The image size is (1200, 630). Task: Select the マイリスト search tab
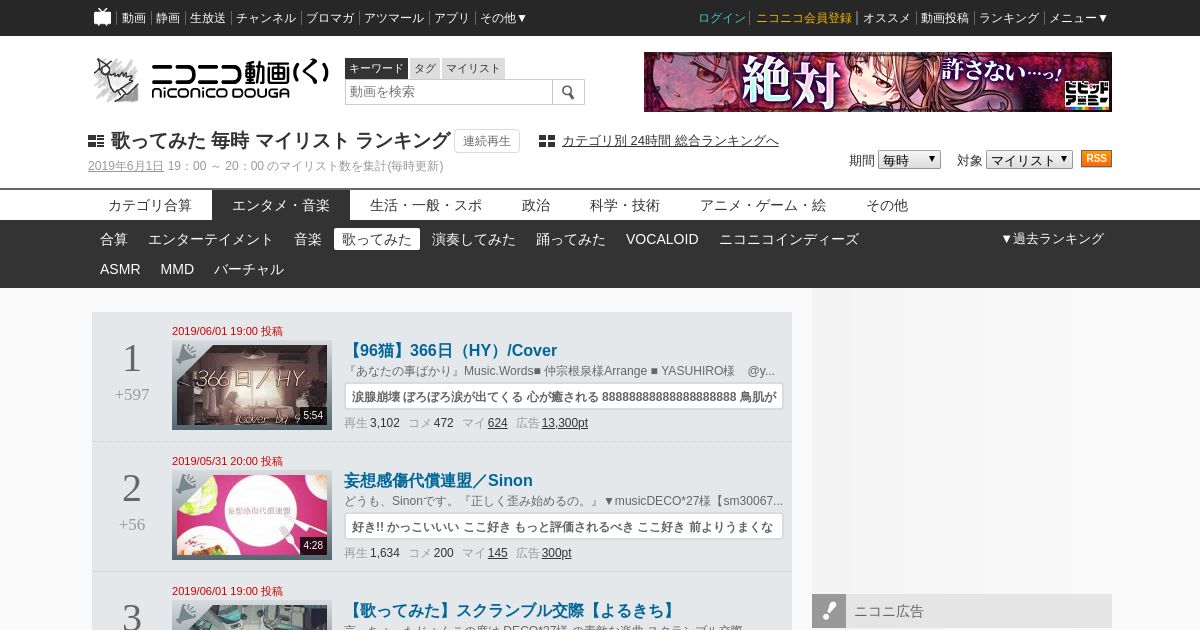coord(473,68)
